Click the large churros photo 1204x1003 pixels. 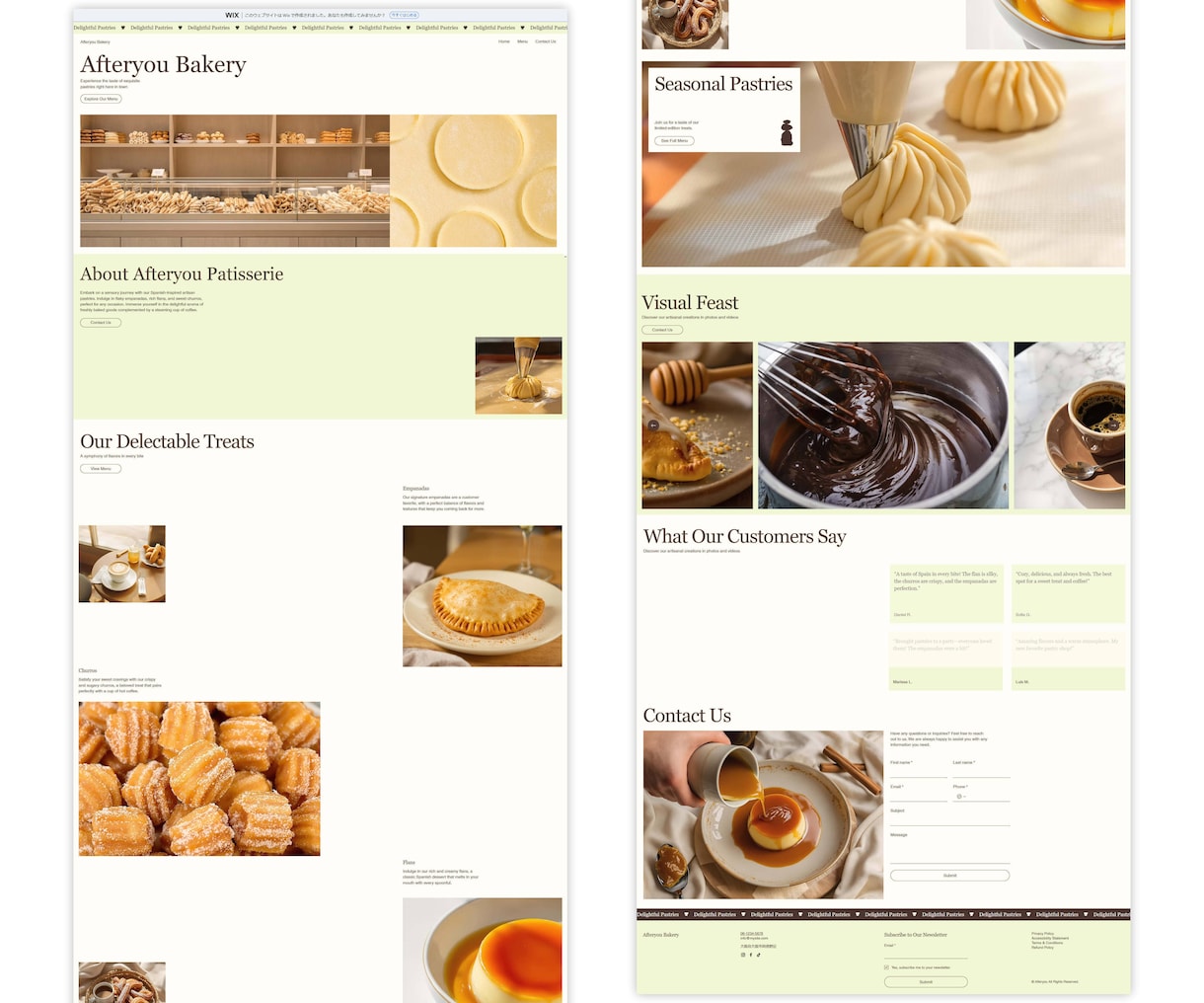point(199,779)
